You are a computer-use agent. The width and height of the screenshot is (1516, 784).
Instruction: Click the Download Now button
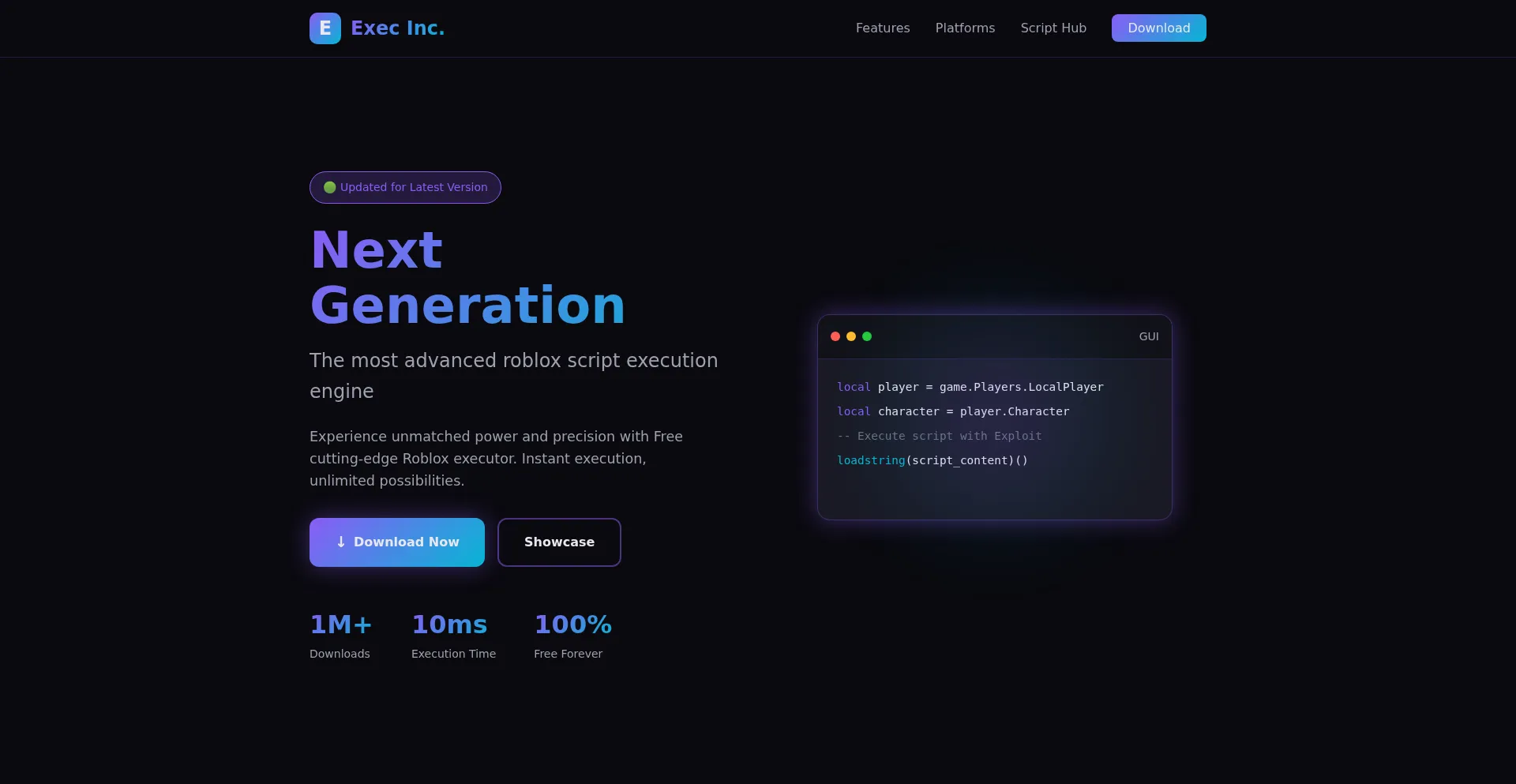pos(397,542)
